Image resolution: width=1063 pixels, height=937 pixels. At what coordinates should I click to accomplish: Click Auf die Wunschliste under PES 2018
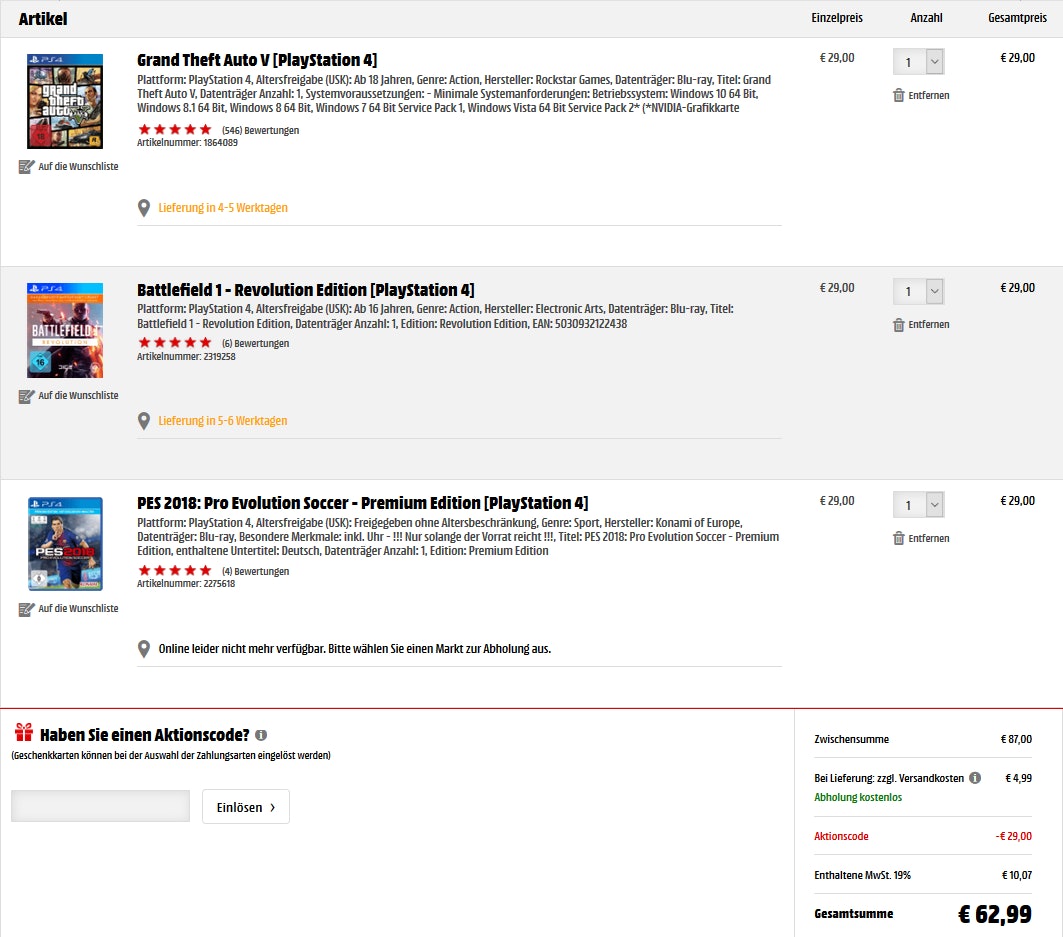coord(78,608)
